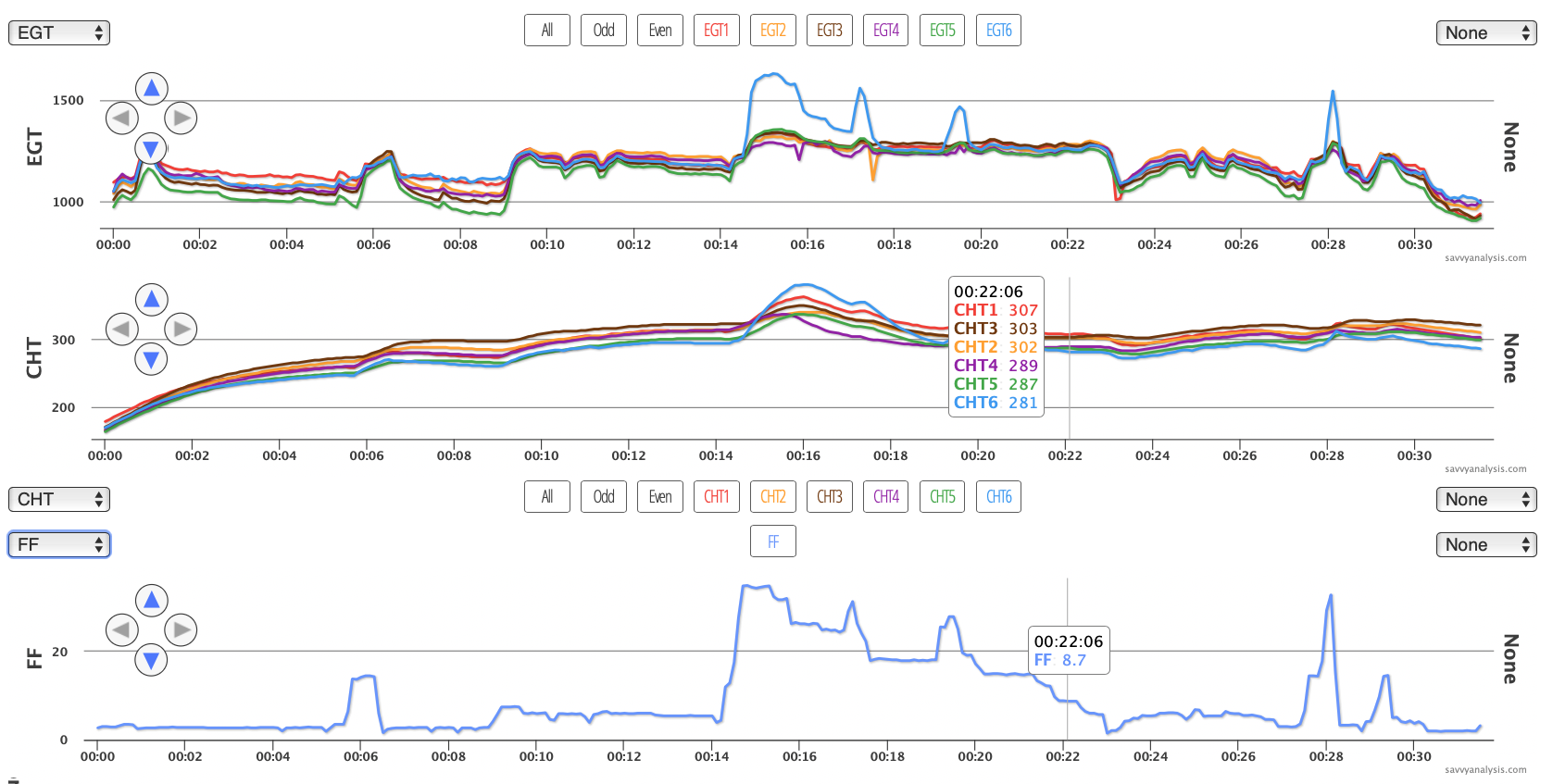Pan FF chart down arrow

click(151, 660)
